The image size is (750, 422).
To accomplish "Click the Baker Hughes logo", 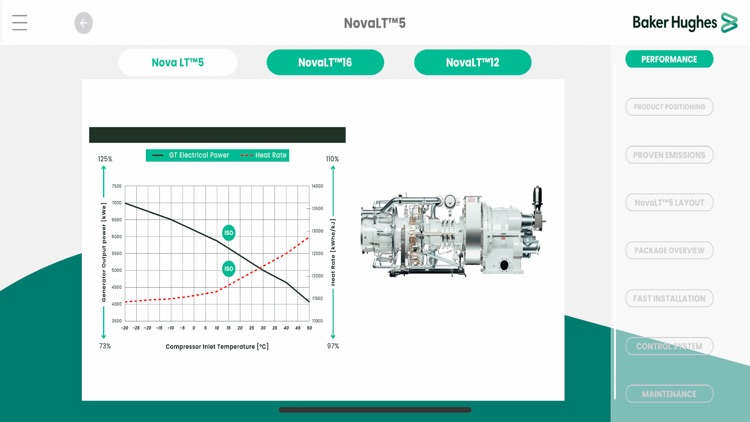I will pos(685,22).
